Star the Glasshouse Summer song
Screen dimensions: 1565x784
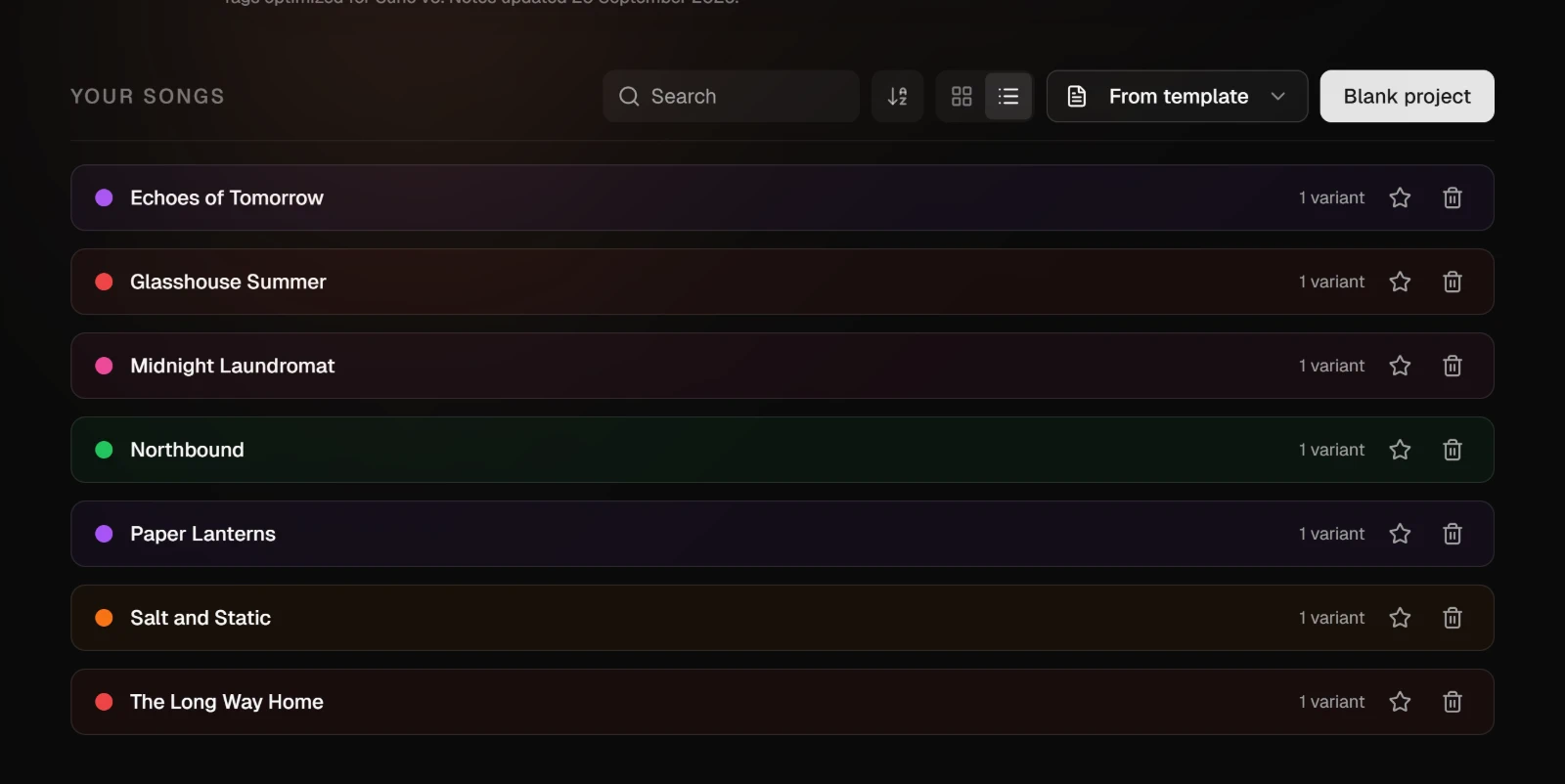coord(1400,282)
